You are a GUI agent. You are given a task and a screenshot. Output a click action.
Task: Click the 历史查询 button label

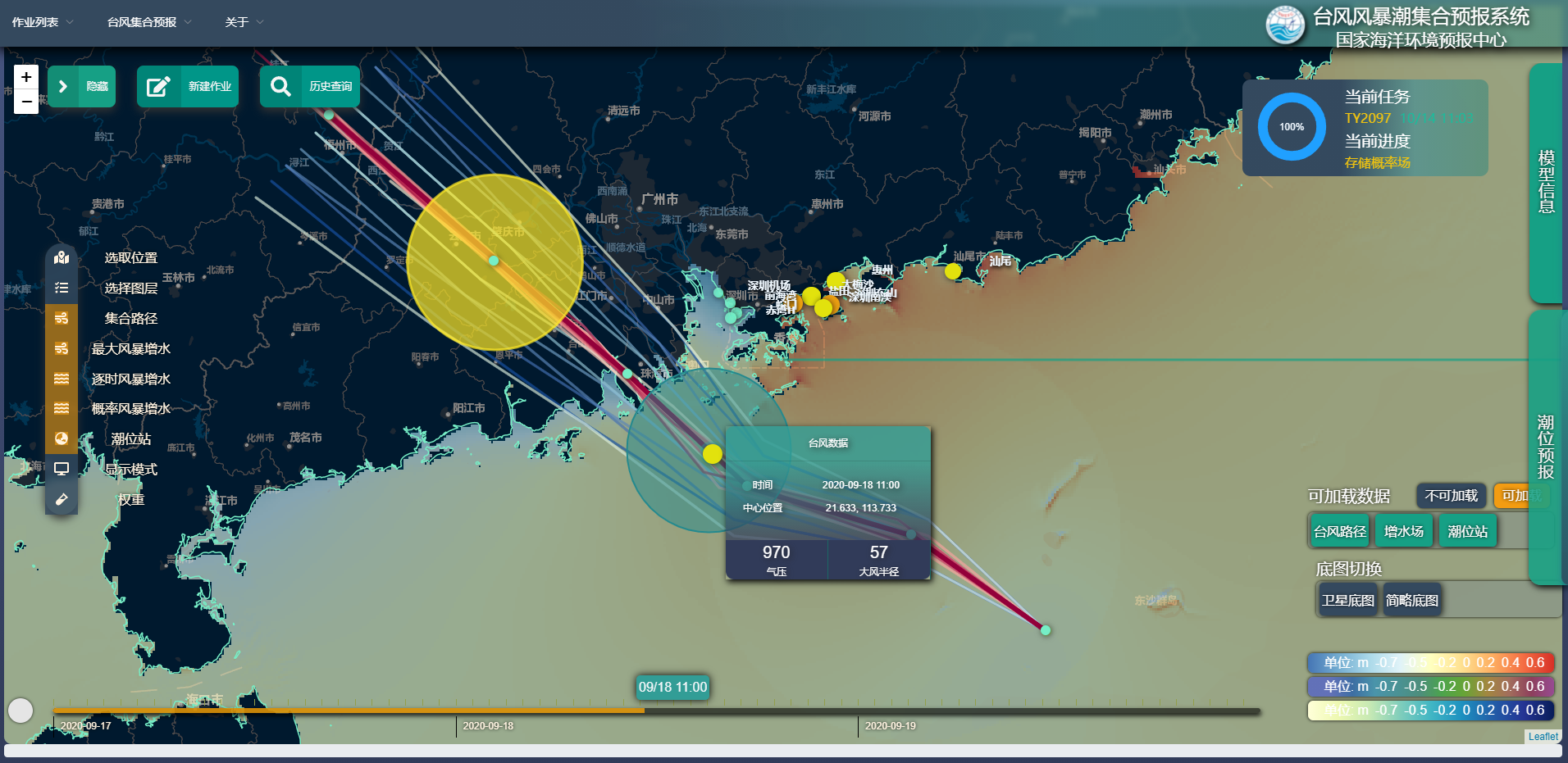pos(330,86)
